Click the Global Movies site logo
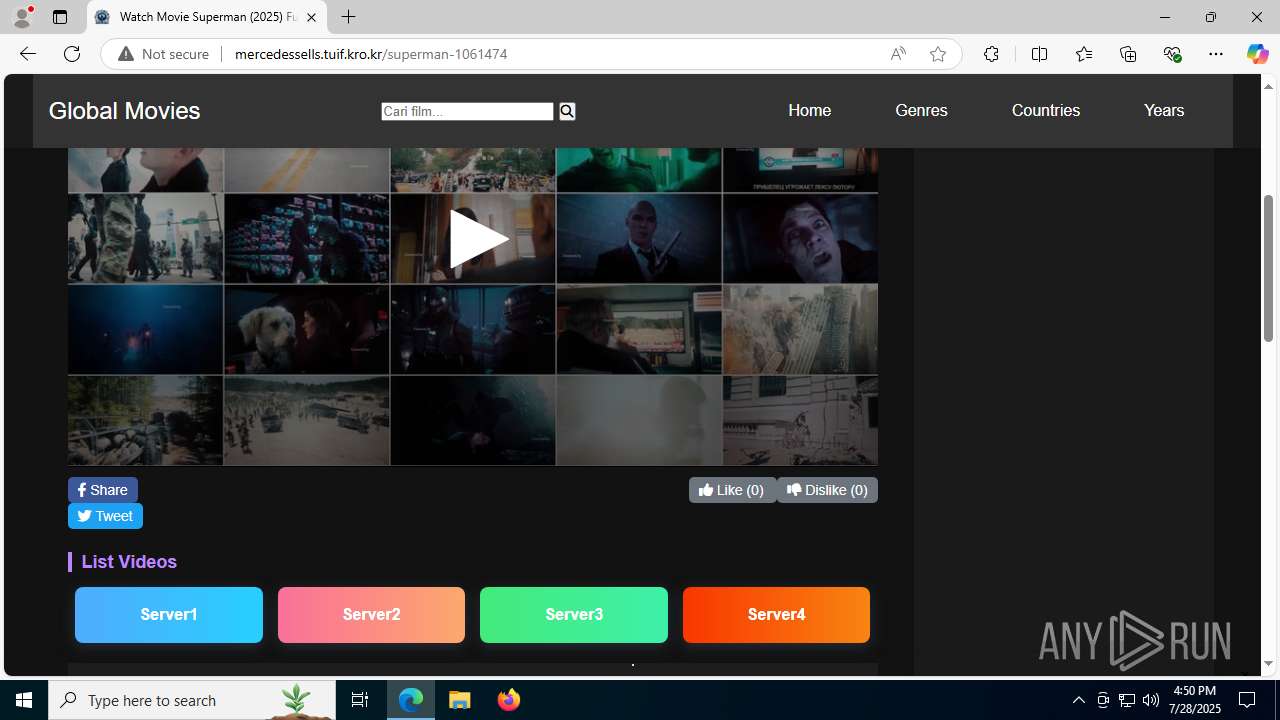1280x720 pixels. (124, 111)
